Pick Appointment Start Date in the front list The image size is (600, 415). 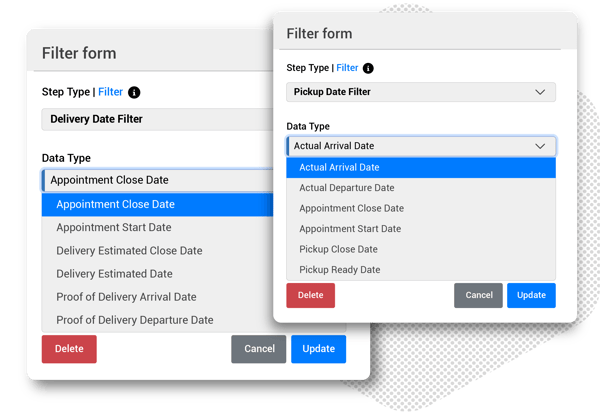pyautogui.click(x=350, y=229)
